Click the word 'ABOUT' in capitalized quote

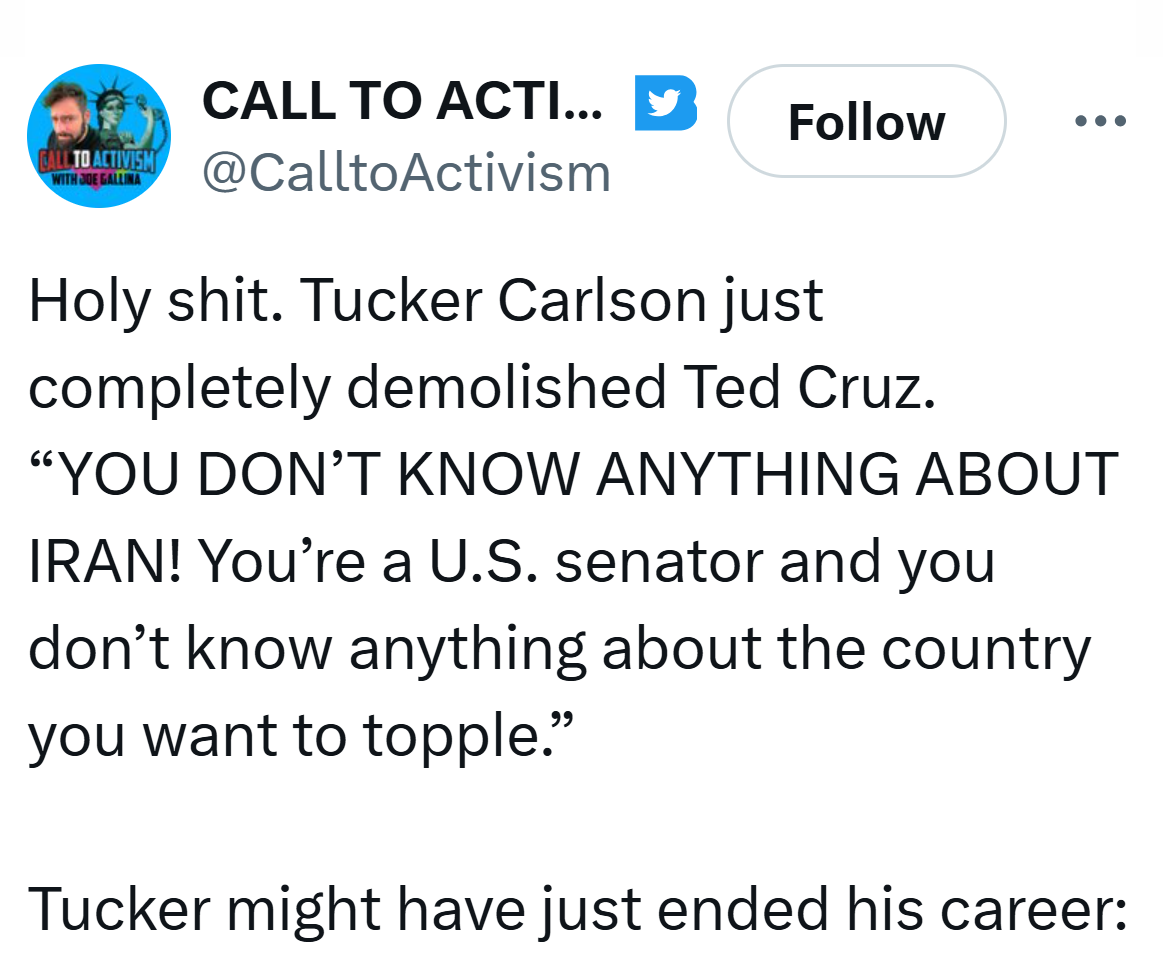[x=1017, y=474]
